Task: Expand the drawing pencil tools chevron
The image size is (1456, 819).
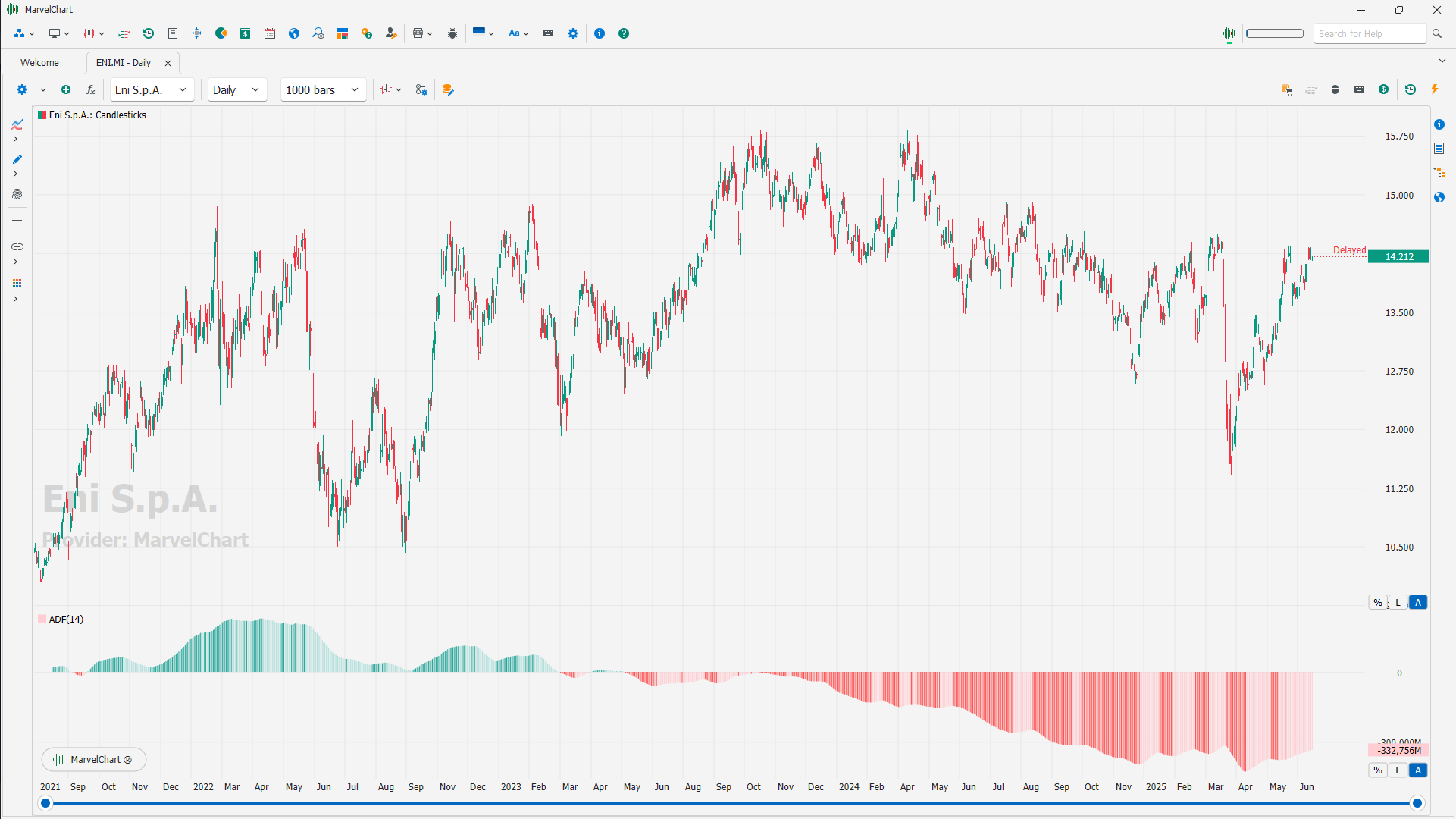Action: 15,174
